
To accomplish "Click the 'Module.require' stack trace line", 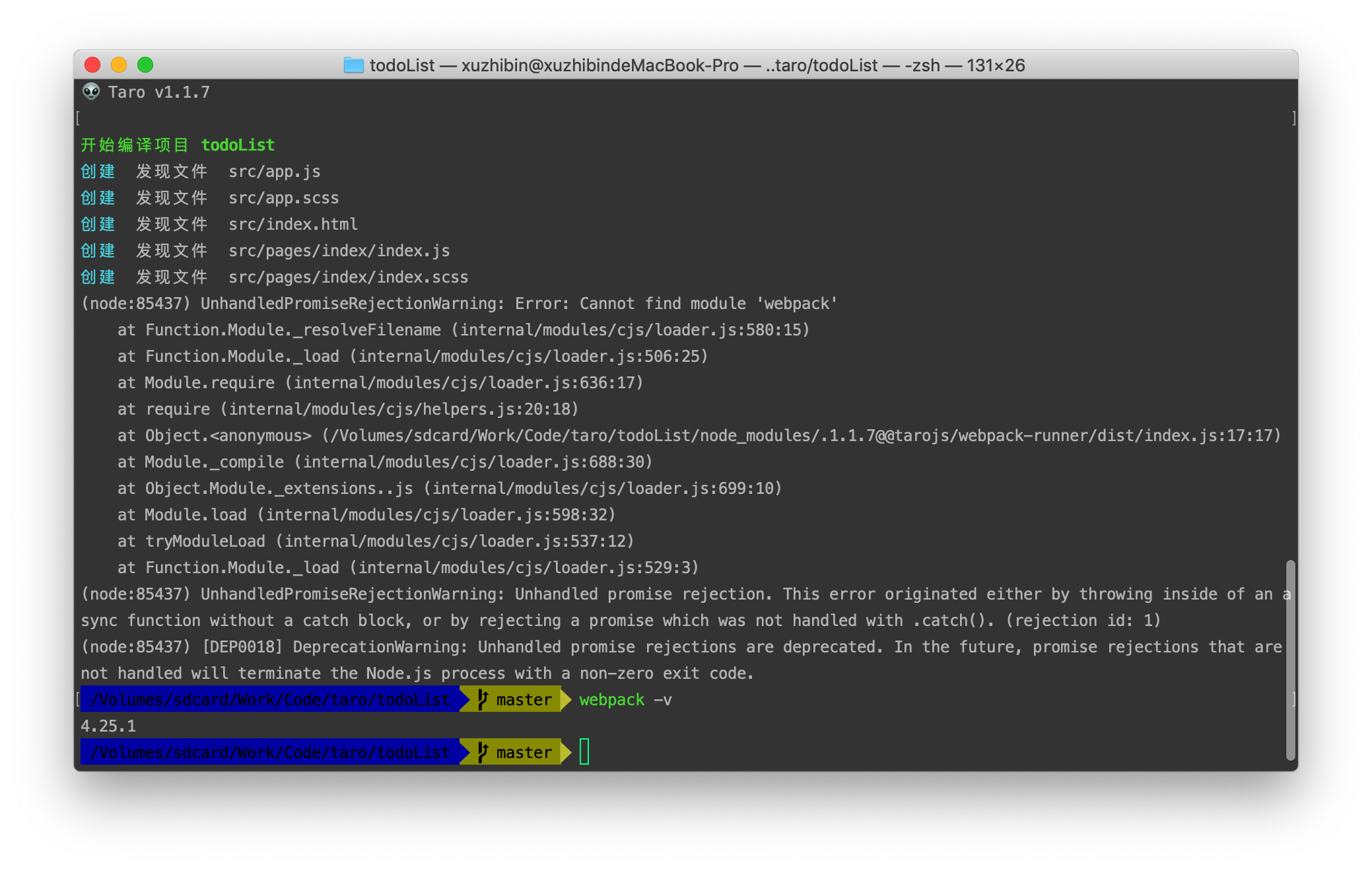I will 380,383.
